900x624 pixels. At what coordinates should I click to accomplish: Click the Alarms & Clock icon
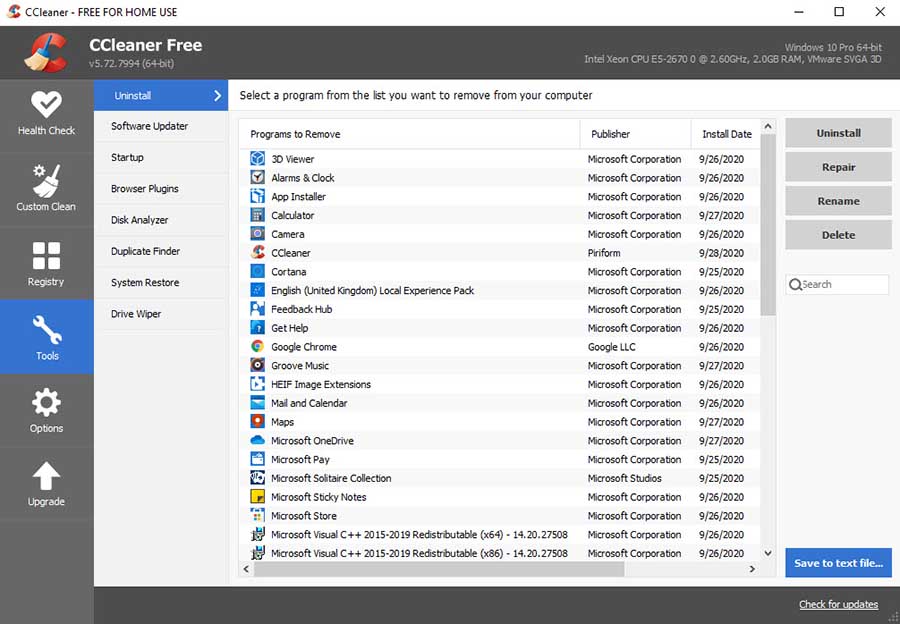pyautogui.click(x=258, y=177)
